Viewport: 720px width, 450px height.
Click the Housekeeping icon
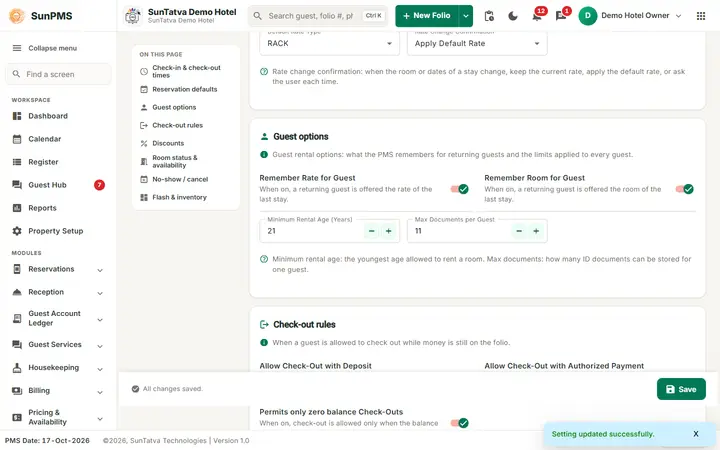coord(17,368)
